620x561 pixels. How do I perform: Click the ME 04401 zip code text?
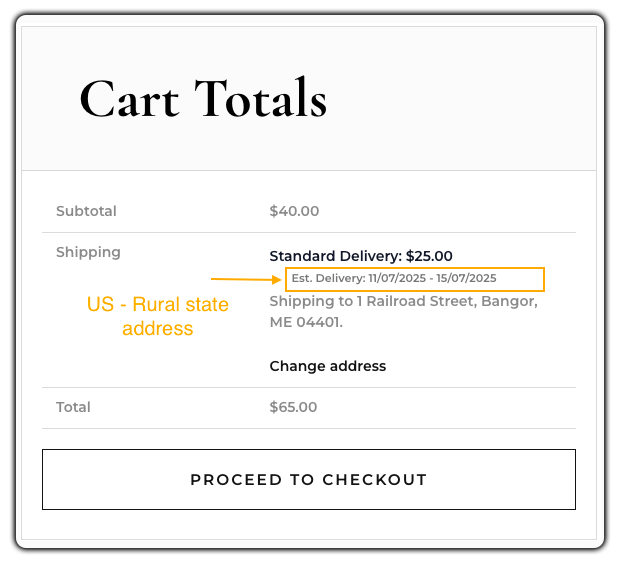point(306,322)
